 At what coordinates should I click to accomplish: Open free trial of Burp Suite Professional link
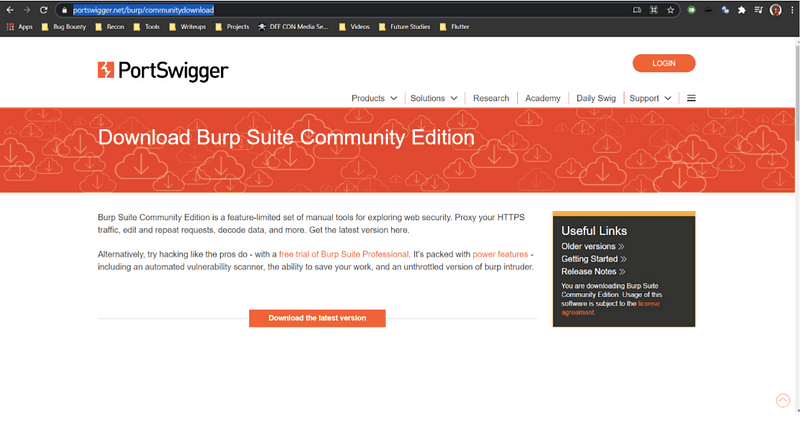(344, 254)
